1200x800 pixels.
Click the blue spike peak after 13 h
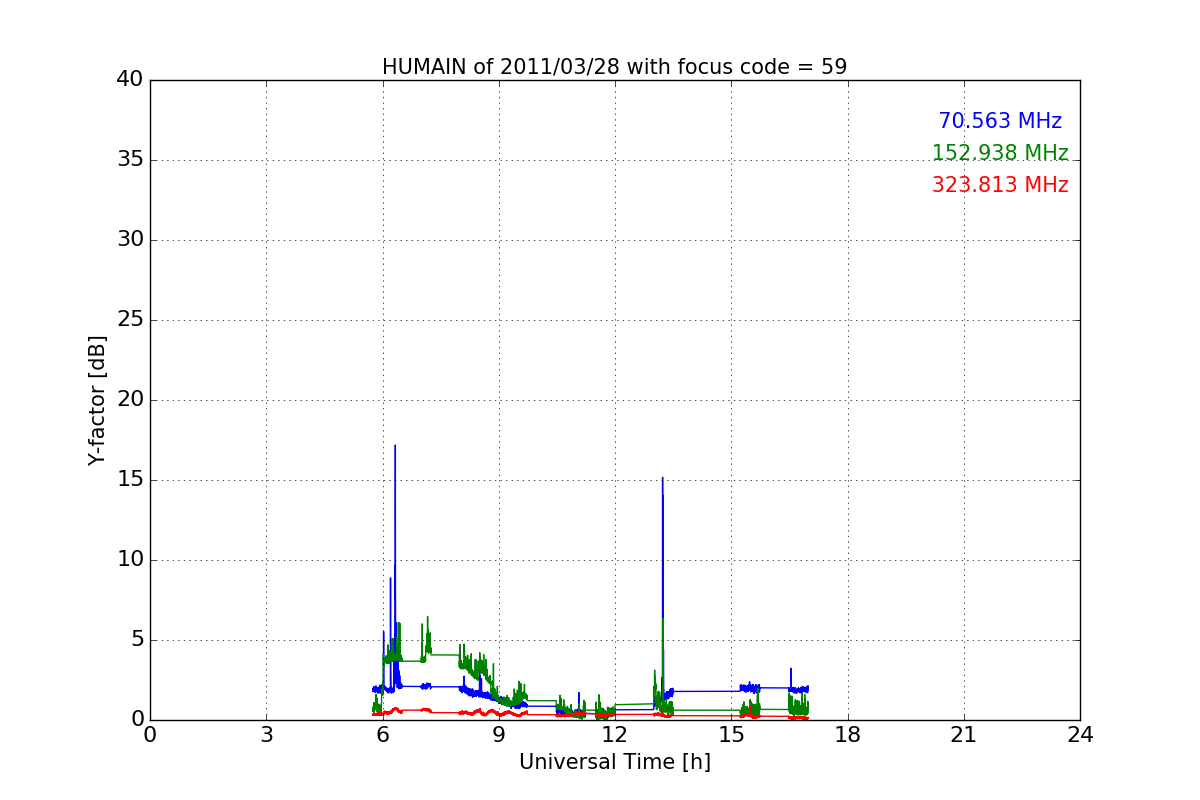662,479
